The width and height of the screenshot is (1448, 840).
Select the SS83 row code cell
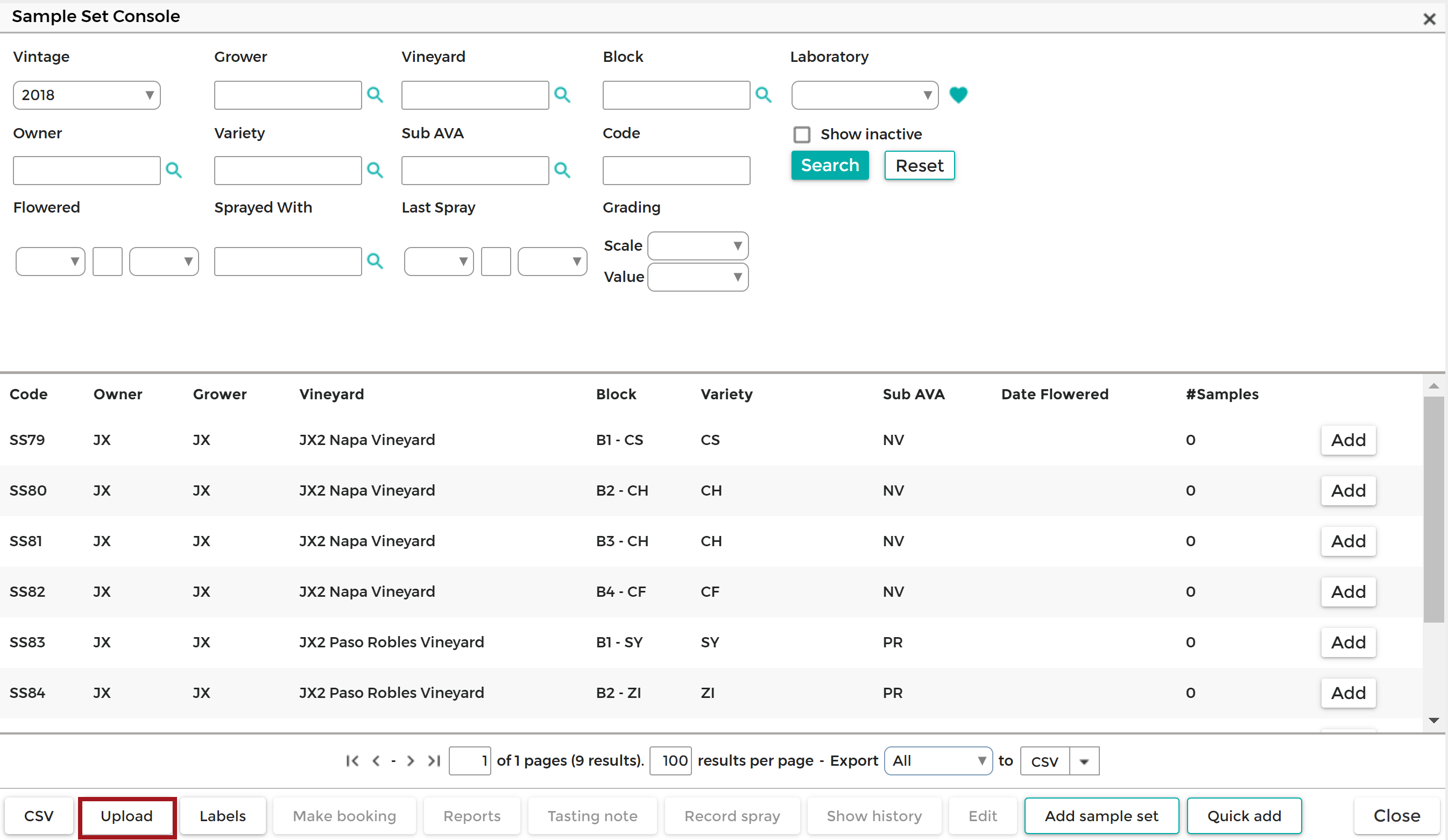pos(27,643)
